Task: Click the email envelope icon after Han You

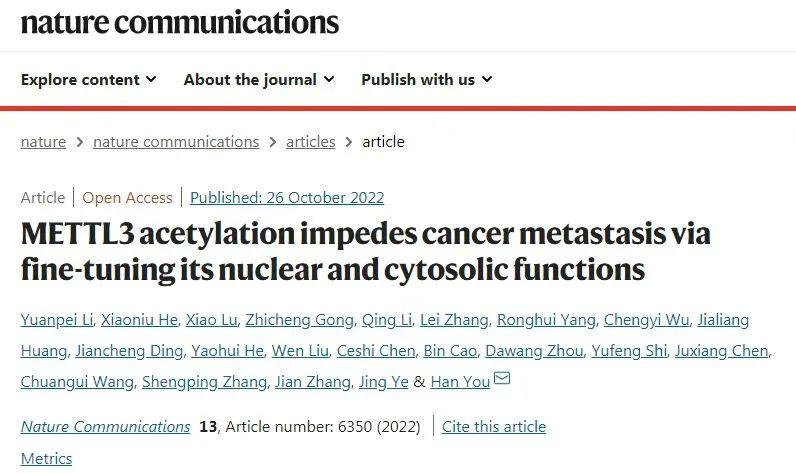Action: click(502, 379)
